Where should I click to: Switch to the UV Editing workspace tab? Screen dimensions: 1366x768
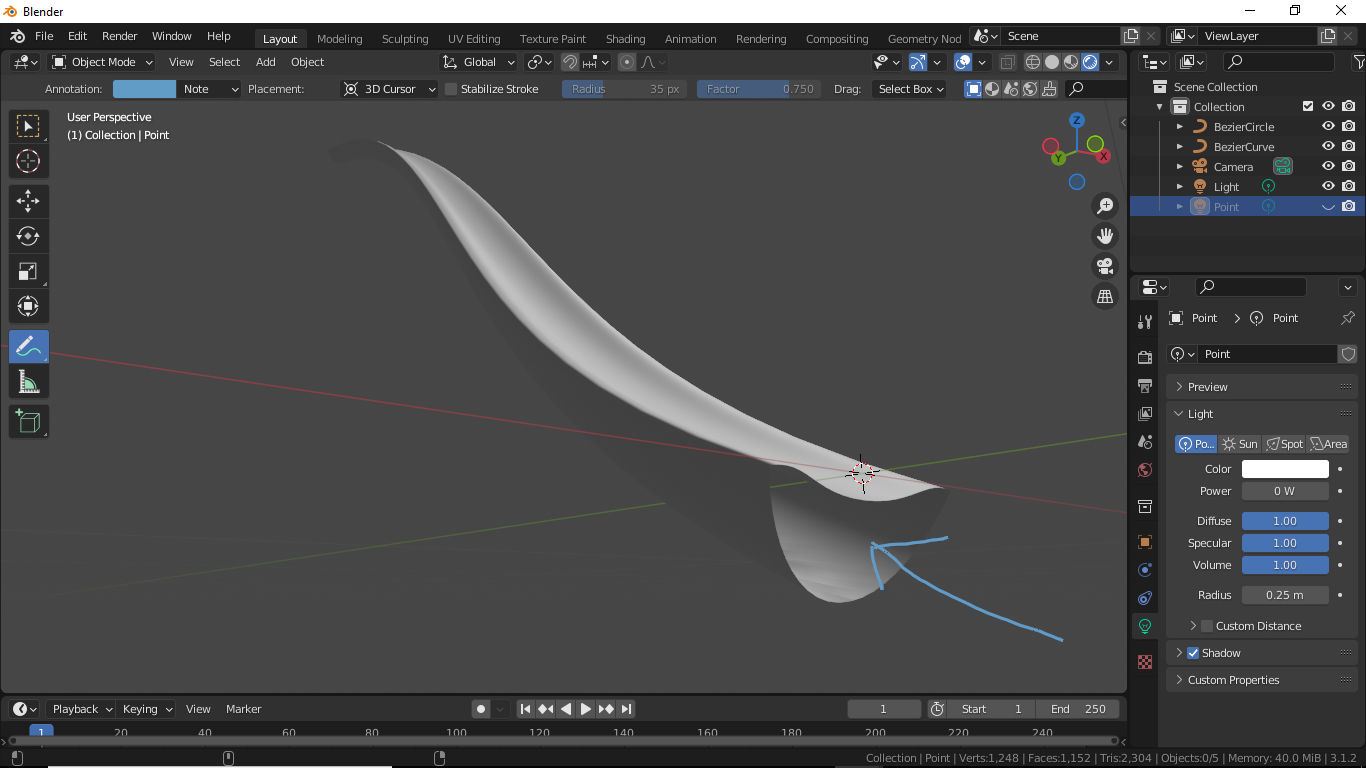tap(474, 39)
